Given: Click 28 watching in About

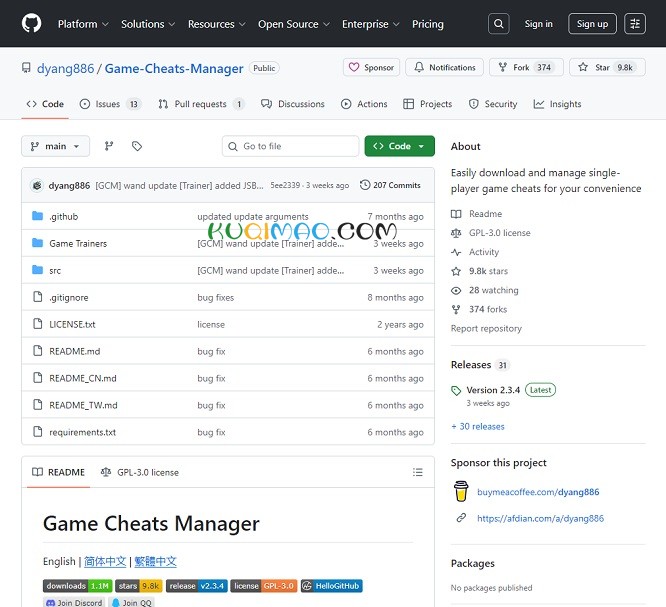Looking at the screenshot, I should tap(494, 290).
